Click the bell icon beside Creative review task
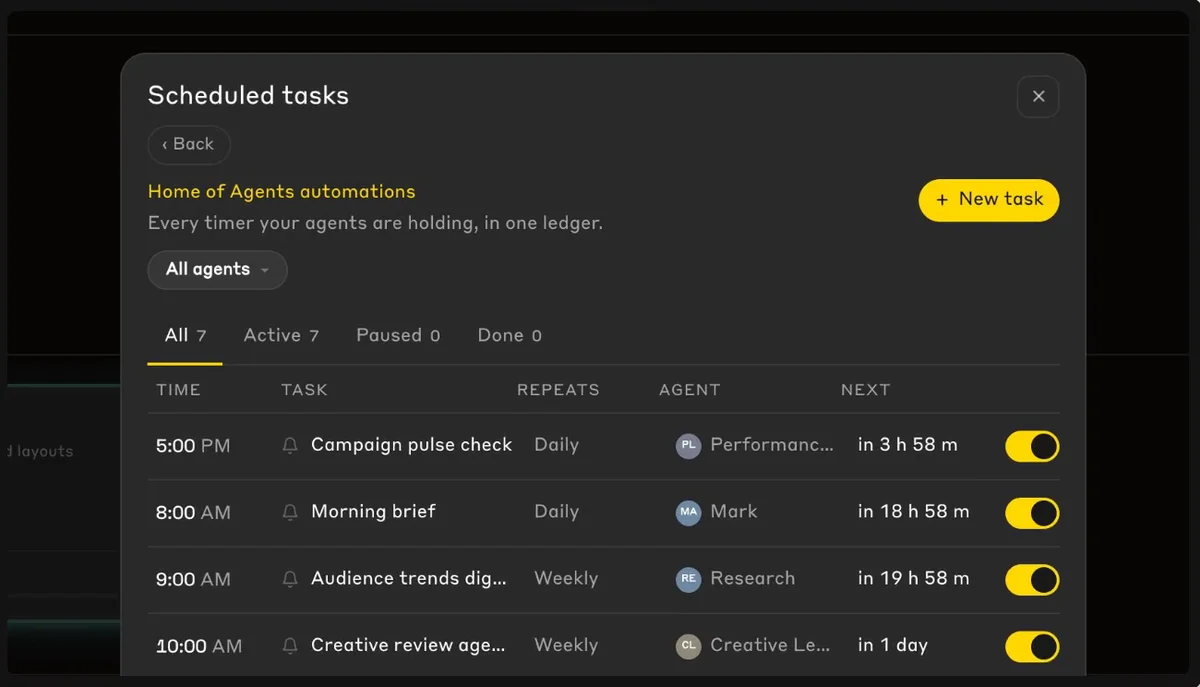 click(290, 646)
